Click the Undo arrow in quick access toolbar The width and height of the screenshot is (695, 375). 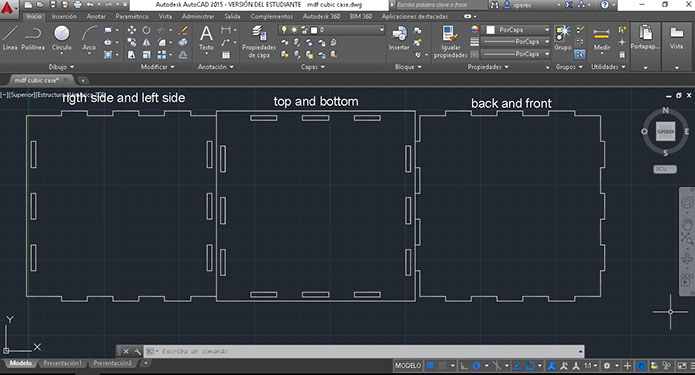pos(90,5)
